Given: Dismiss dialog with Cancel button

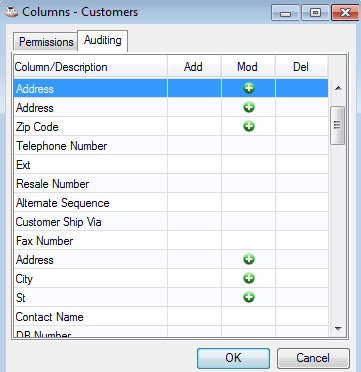Looking at the screenshot, I should pyautogui.click(x=313, y=358).
